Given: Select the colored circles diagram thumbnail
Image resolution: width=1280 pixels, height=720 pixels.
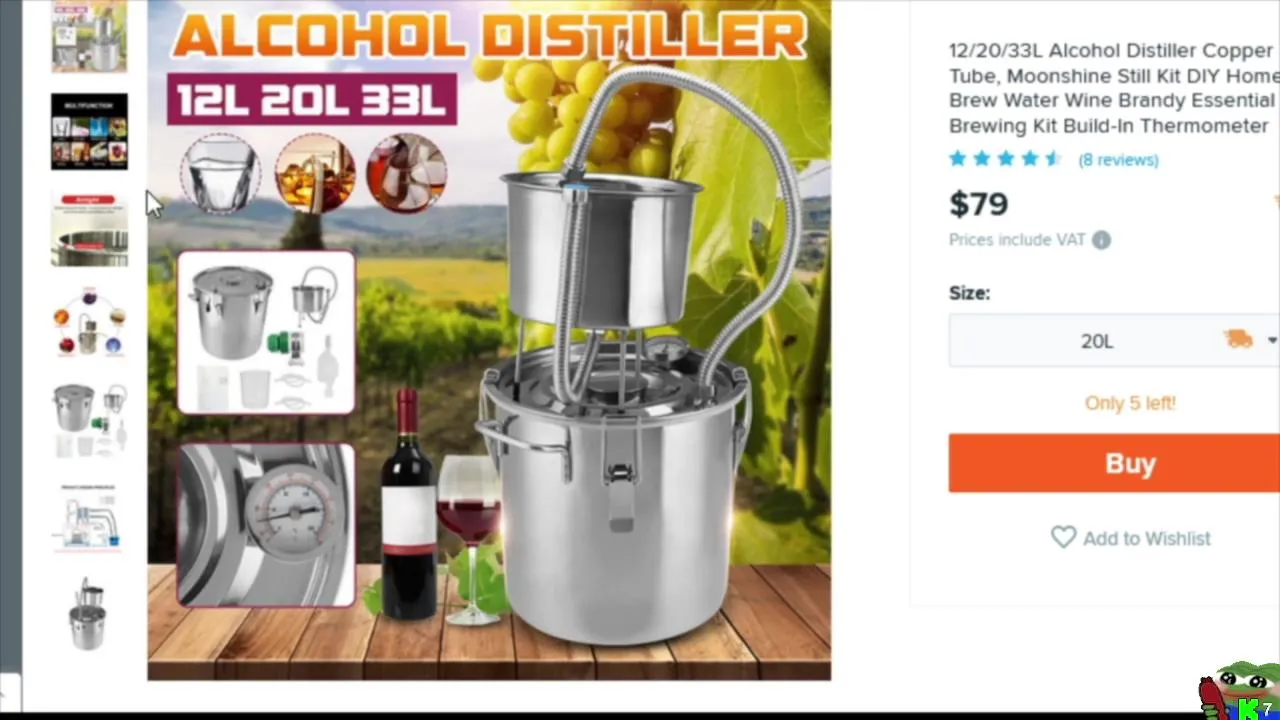Looking at the screenshot, I should point(89,322).
